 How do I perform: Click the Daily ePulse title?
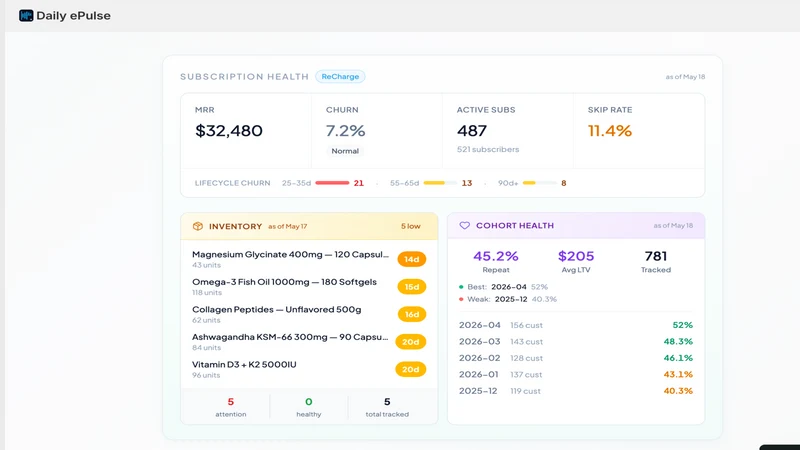click(73, 16)
